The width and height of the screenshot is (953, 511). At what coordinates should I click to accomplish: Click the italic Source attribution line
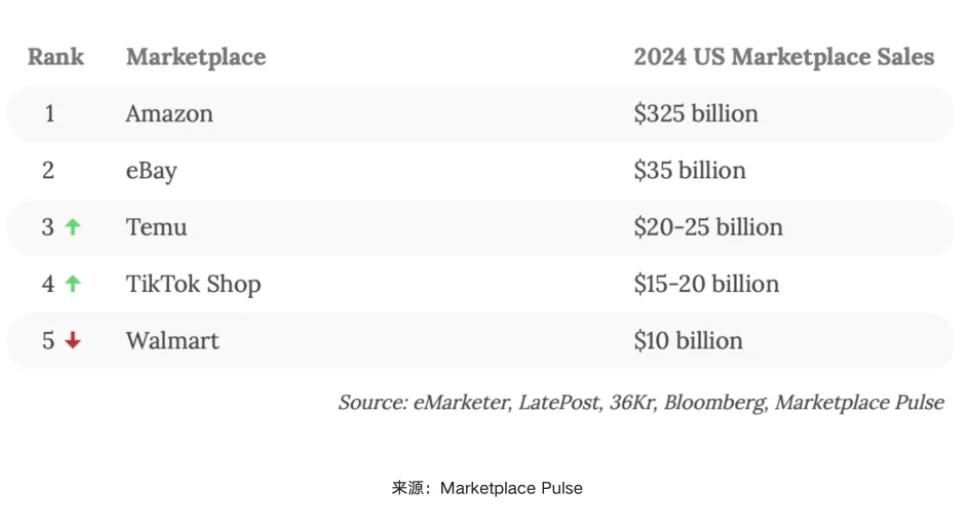(x=640, y=403)
